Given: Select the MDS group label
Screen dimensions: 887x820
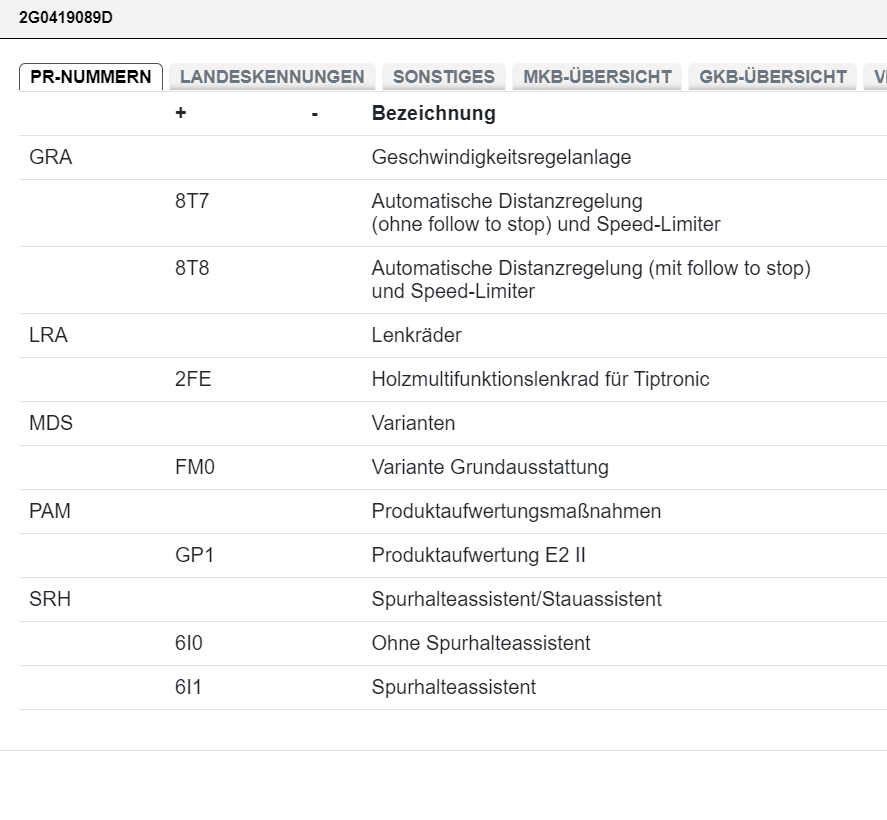Looking at the screenshot, I should pos(51,423).
